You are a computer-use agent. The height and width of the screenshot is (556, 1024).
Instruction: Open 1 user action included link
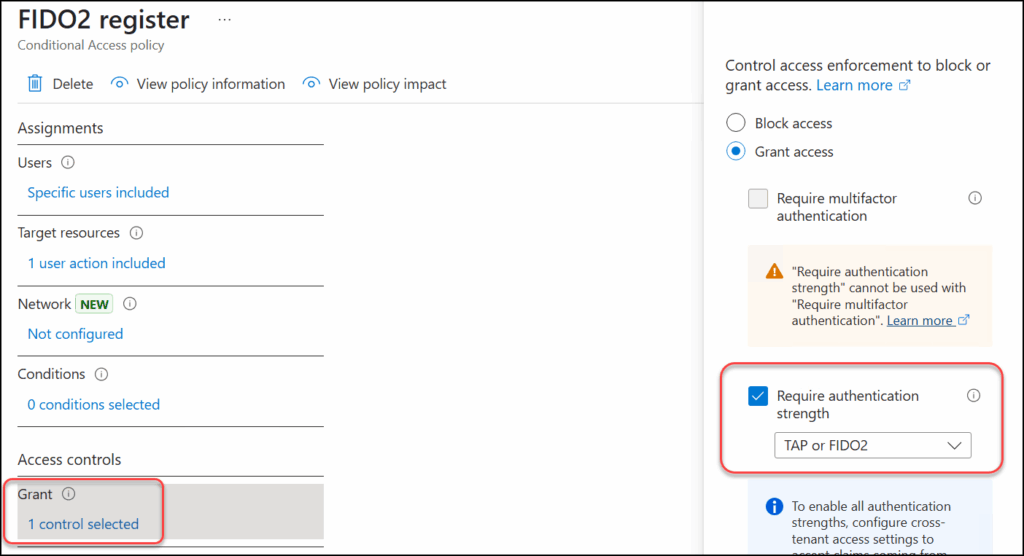pos(96,263)
